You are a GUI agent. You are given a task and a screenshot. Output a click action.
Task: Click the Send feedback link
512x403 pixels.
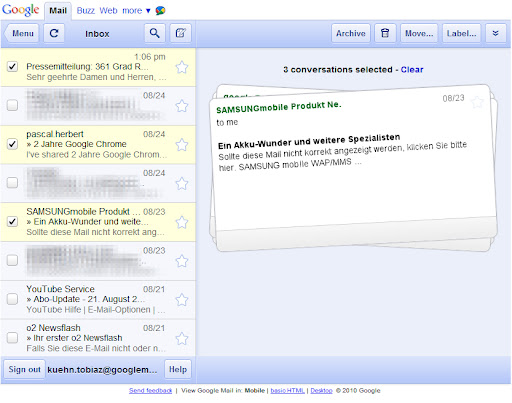tap(151, 391)
